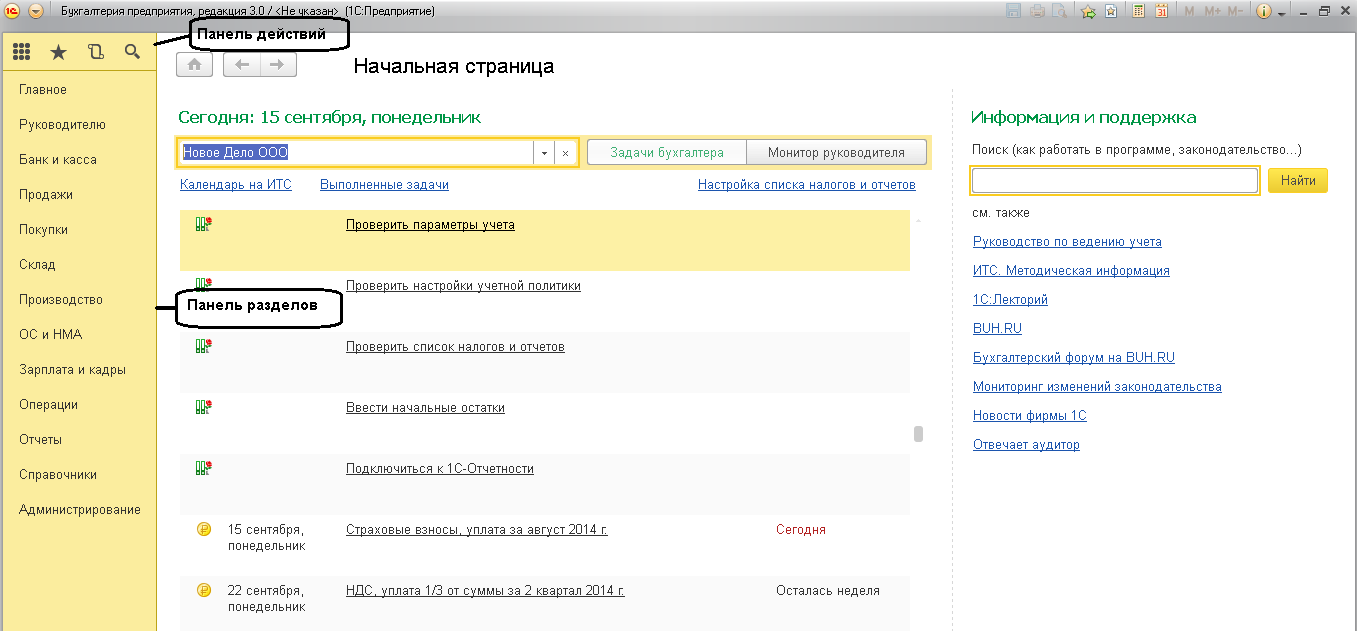
Task: Click the flag icon beside 'Проверить список налогов и отчетов'
Action: pos(204,347)
